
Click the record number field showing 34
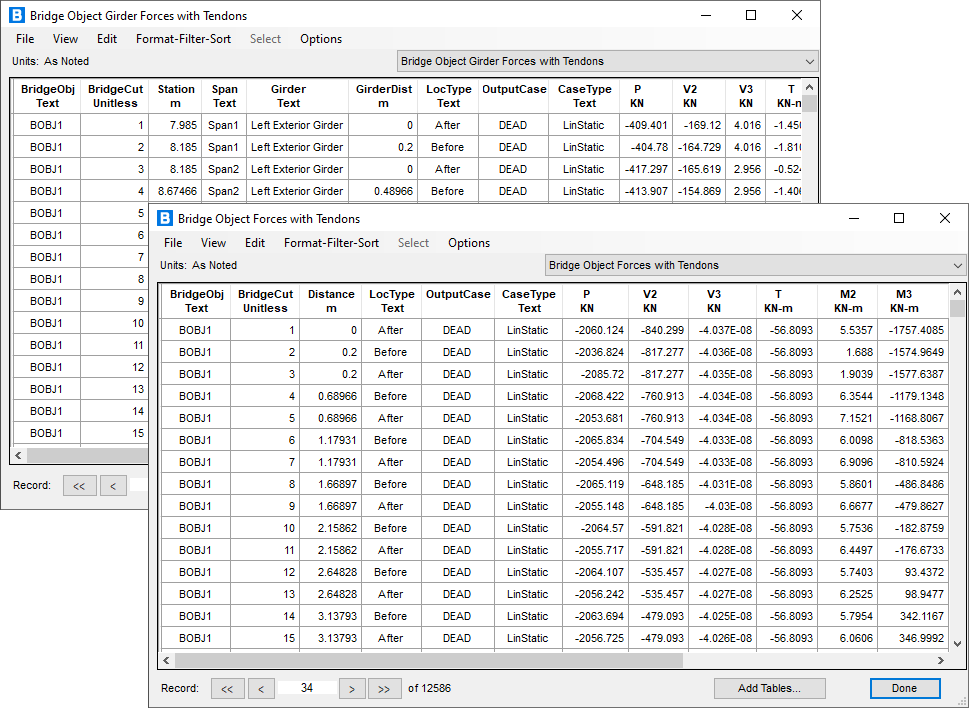(306, 688)
